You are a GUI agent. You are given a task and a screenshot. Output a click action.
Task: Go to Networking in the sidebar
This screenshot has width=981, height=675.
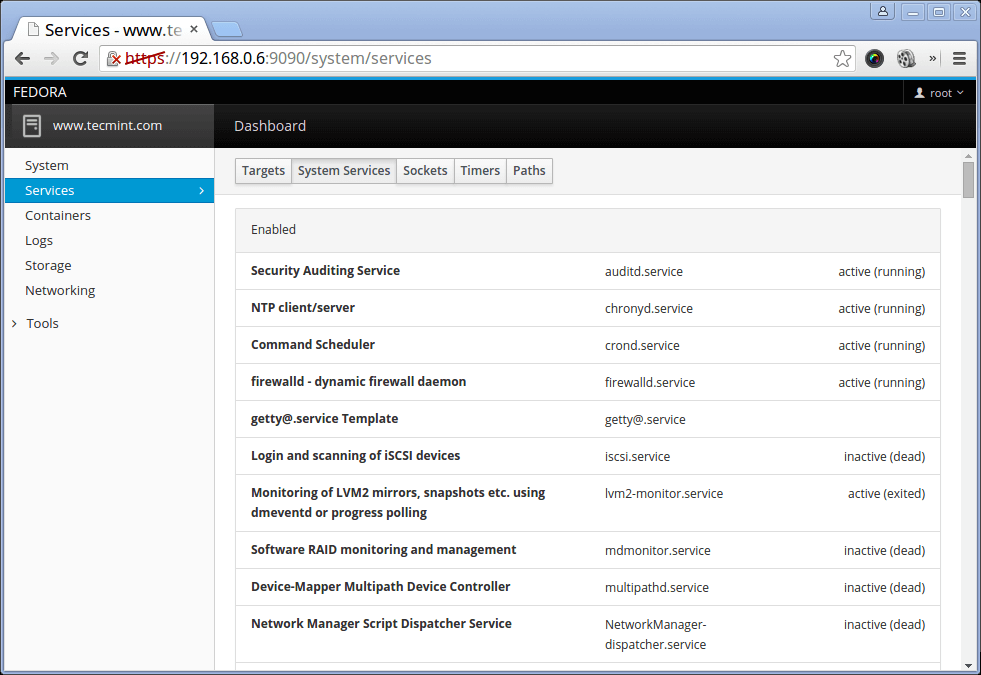pyautogui.click(x=60, y=291)
